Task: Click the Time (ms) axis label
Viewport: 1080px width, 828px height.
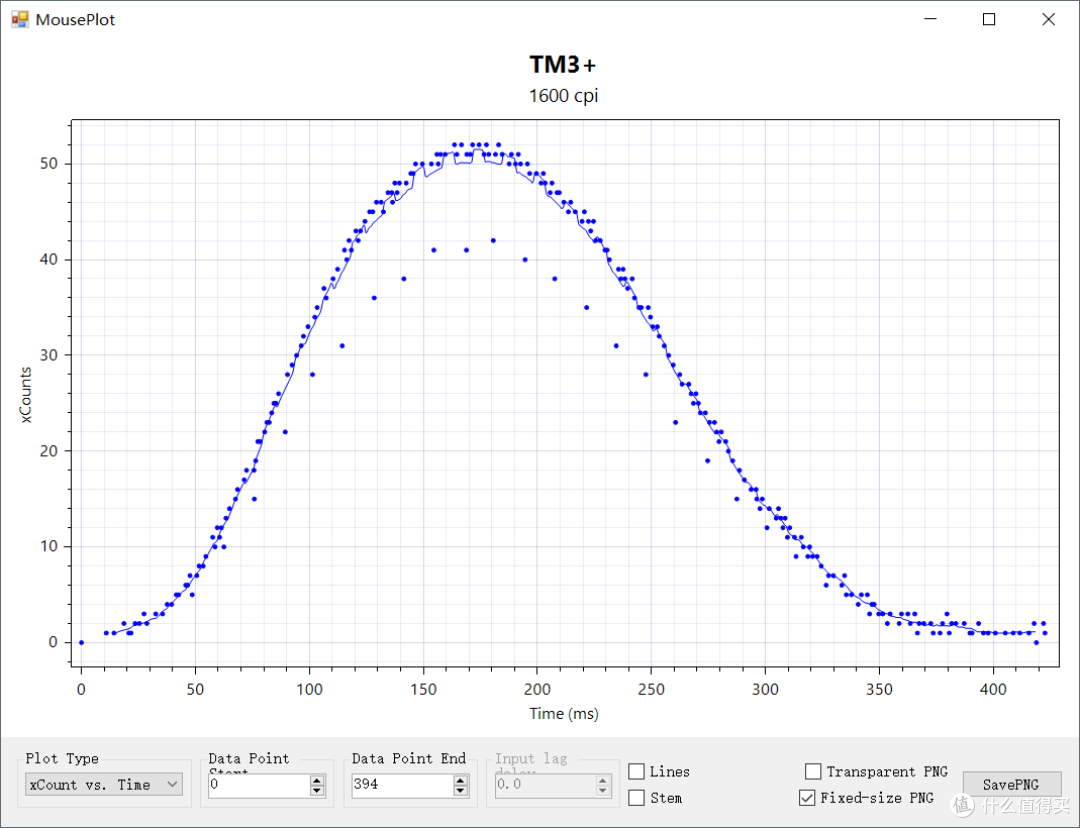Action: 564,714
